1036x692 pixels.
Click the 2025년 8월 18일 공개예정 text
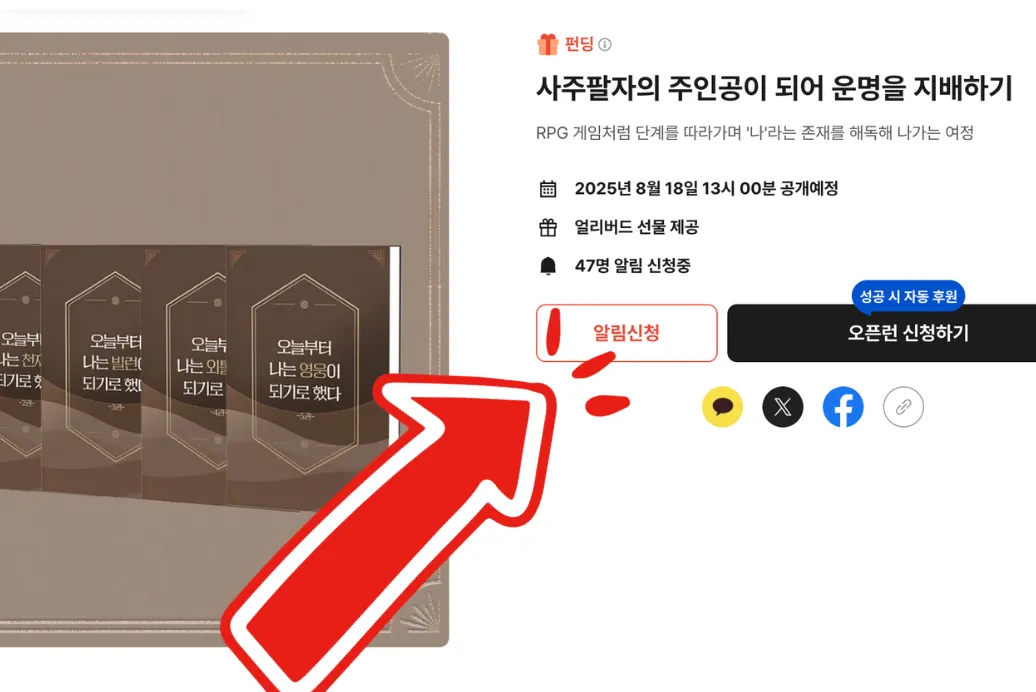(706, 188)
